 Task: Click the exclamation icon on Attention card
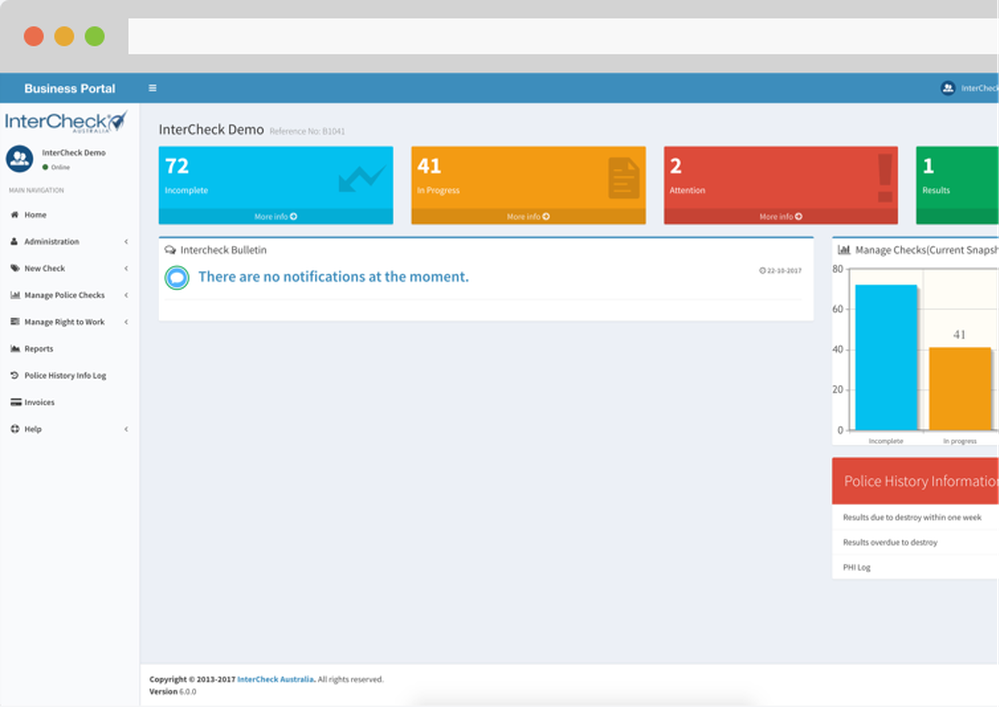(x=885, y=178)
